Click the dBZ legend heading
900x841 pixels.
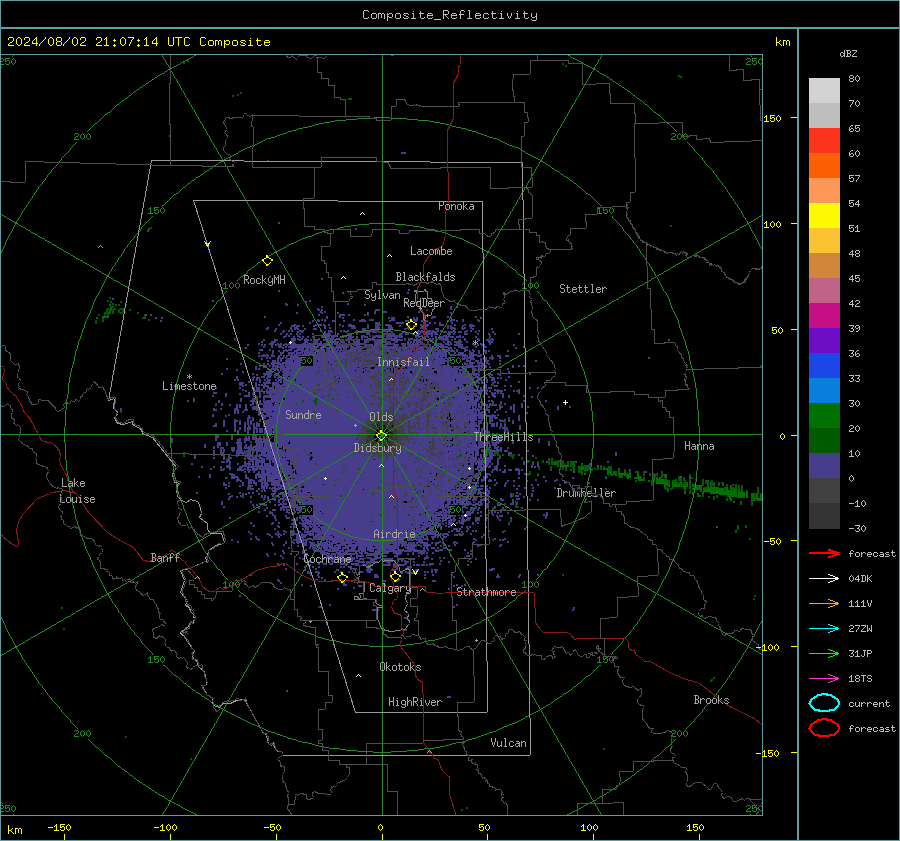(x=848, y=53)
